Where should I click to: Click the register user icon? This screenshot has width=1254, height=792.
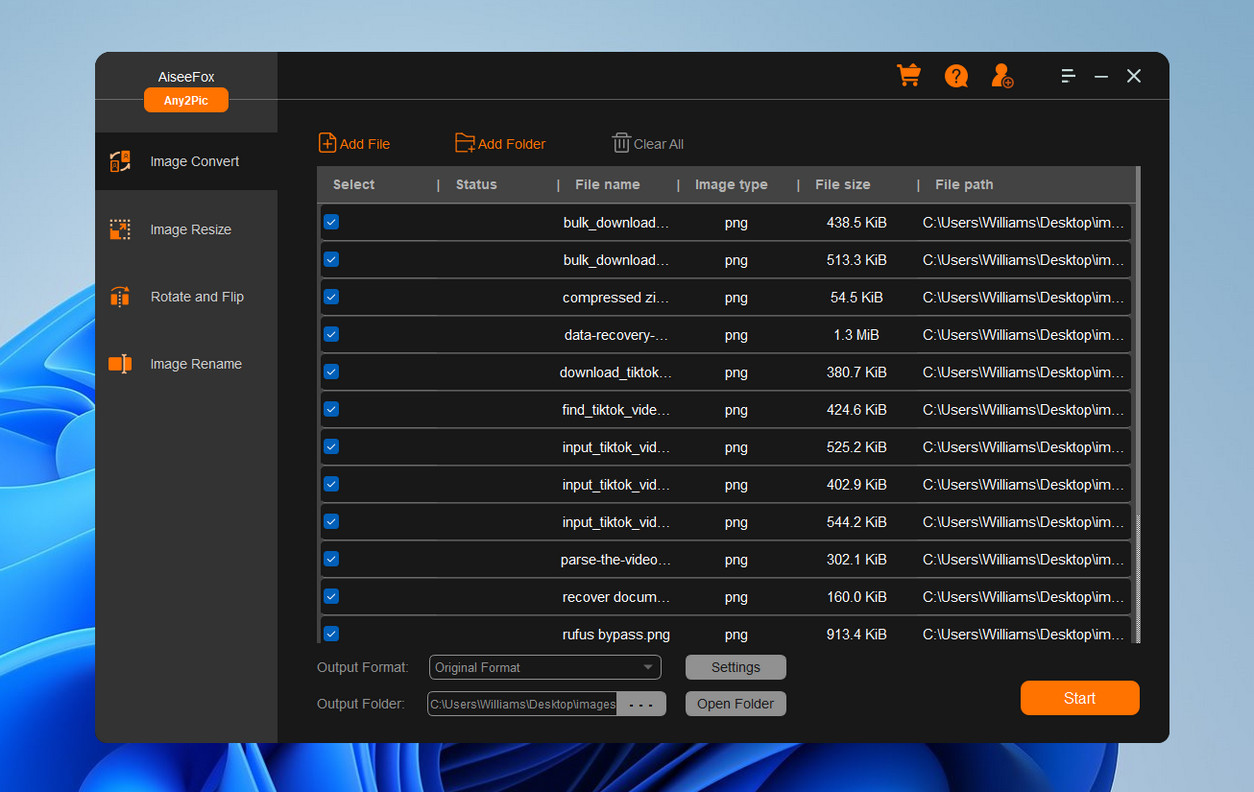(1002, 76)
